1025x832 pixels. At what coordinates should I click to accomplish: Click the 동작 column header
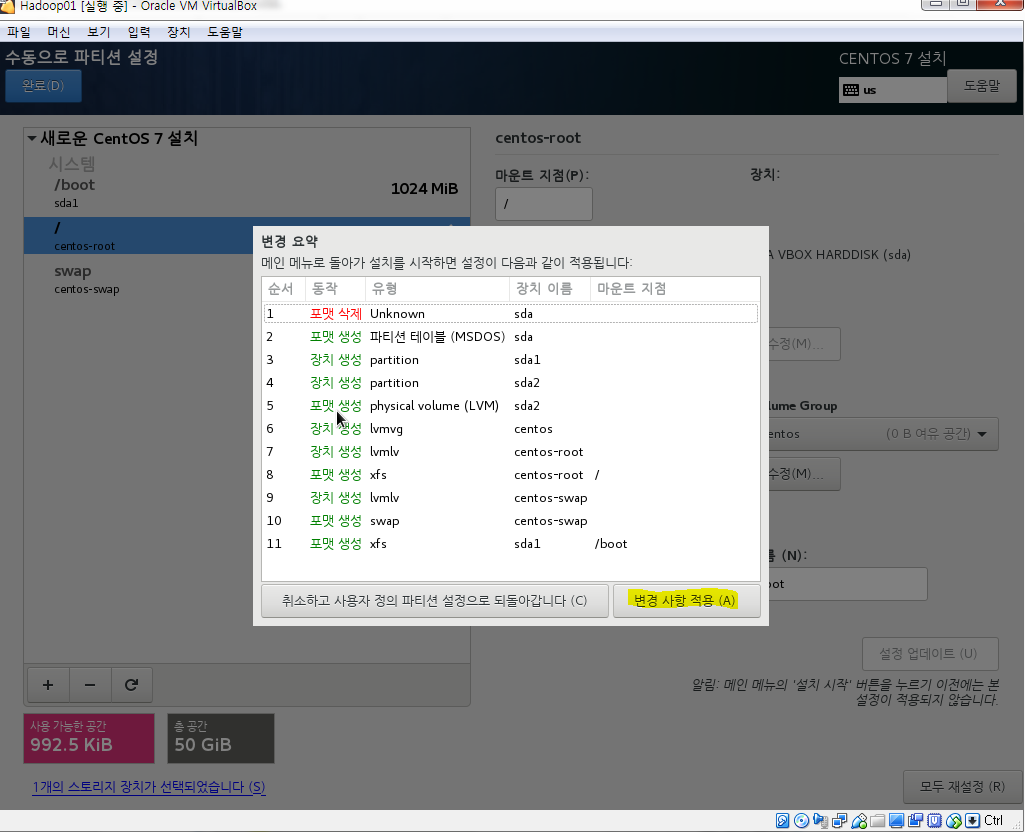[x=335, y=289]
